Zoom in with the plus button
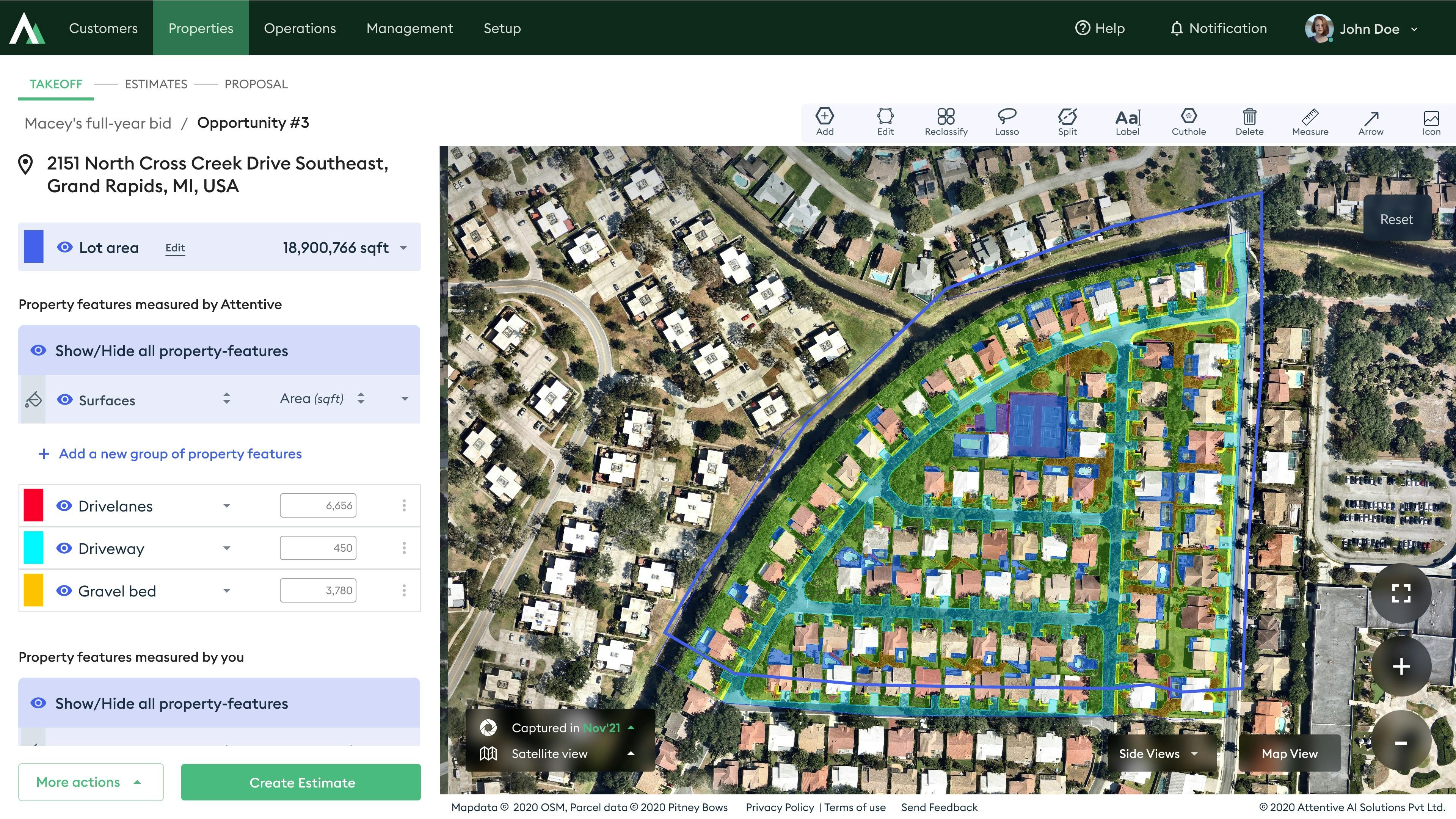The width and height of the screenshot is (1456, 819). 1401,667
